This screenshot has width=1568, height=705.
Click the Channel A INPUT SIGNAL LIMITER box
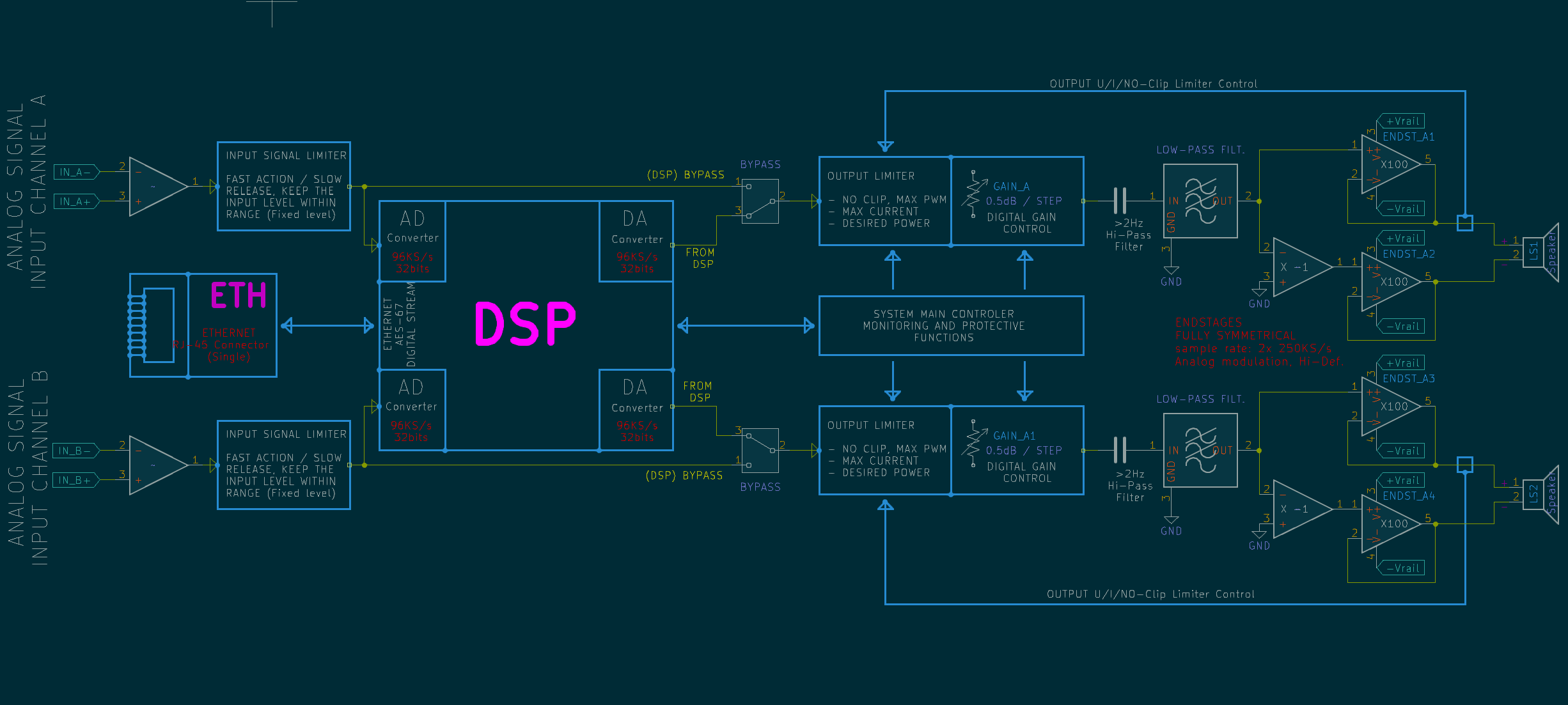click(283, 186)
